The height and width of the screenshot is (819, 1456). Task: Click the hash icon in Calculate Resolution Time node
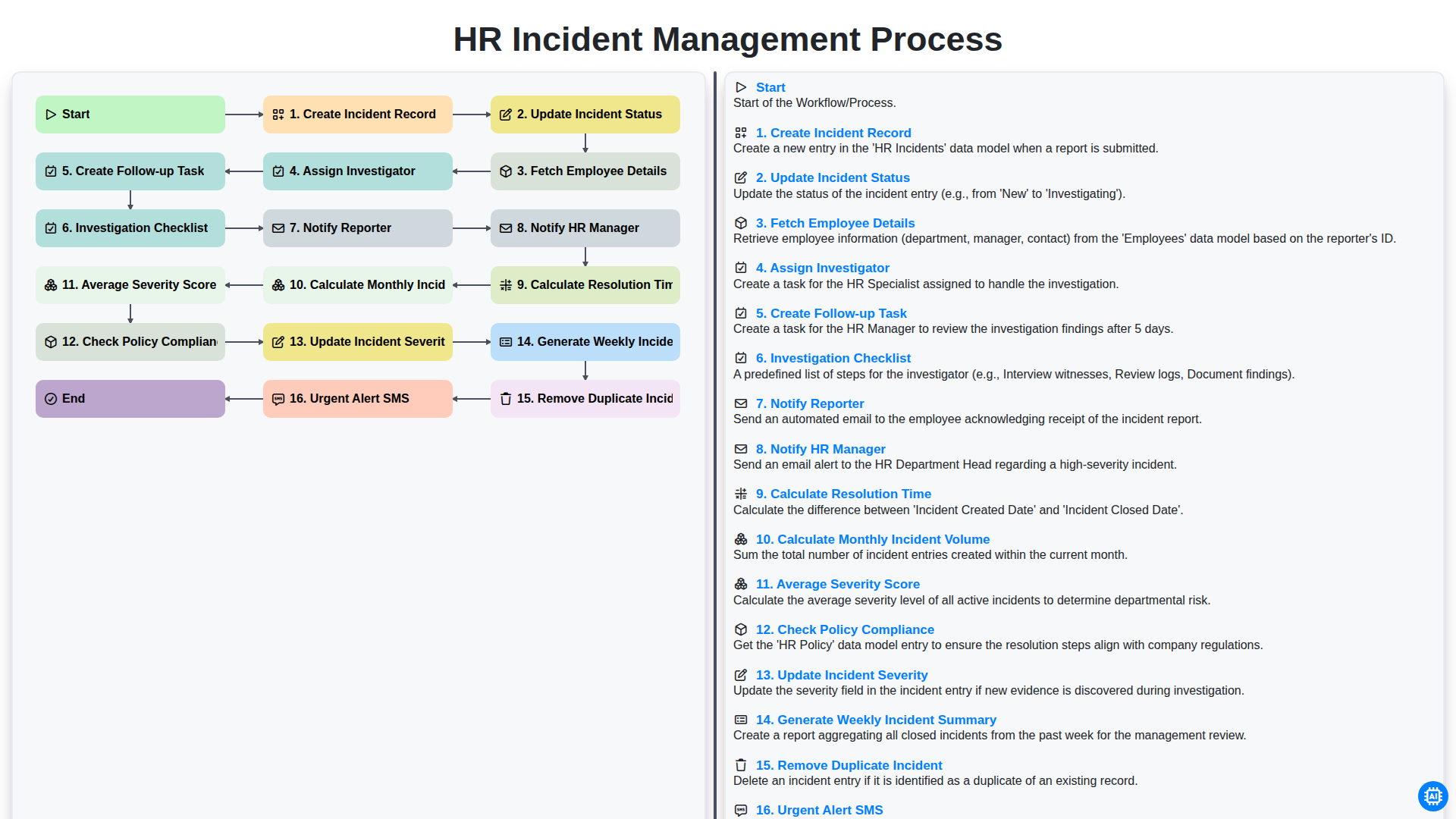click(x=506, y=285)
